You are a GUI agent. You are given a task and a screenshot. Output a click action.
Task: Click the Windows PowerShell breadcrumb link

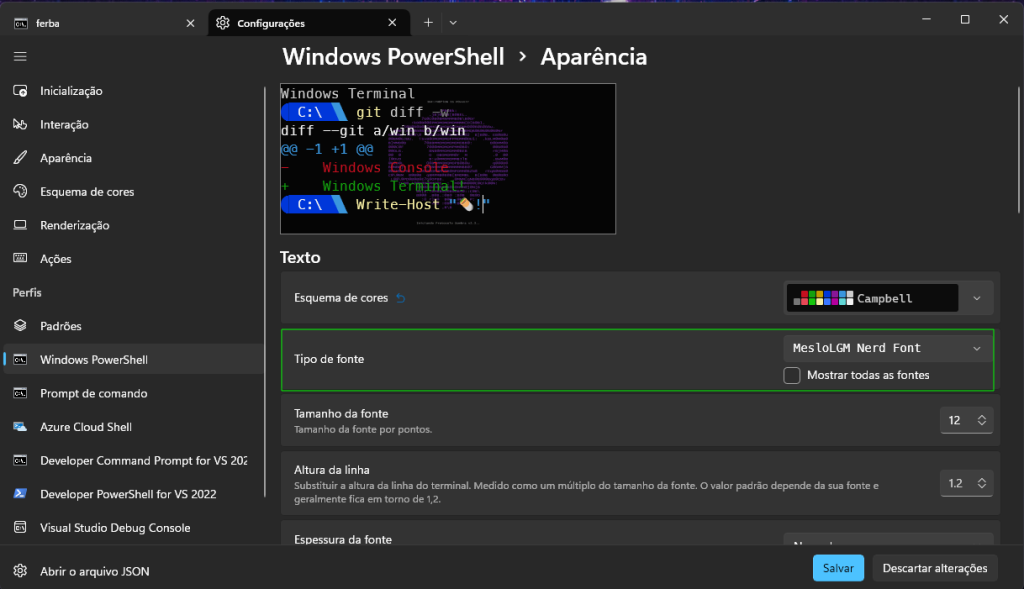click(x=393, y=57)
